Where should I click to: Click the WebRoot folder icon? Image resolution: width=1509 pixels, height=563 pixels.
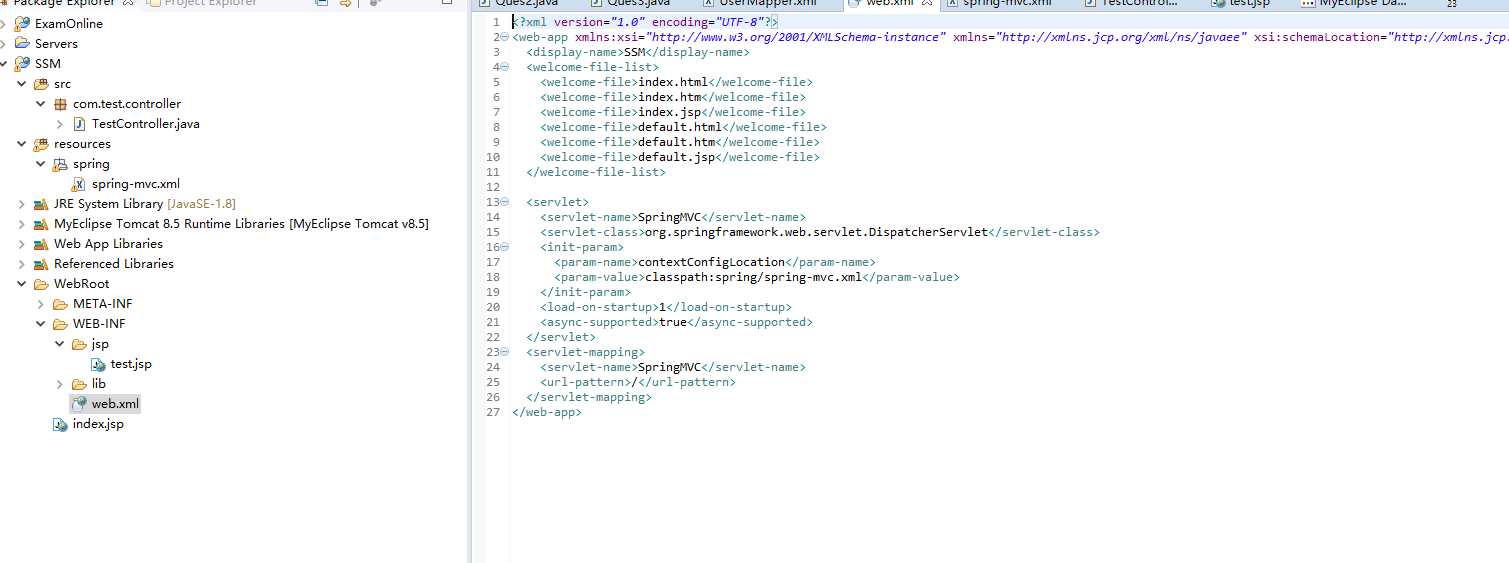pyautogui.click(x=41, y=283)
